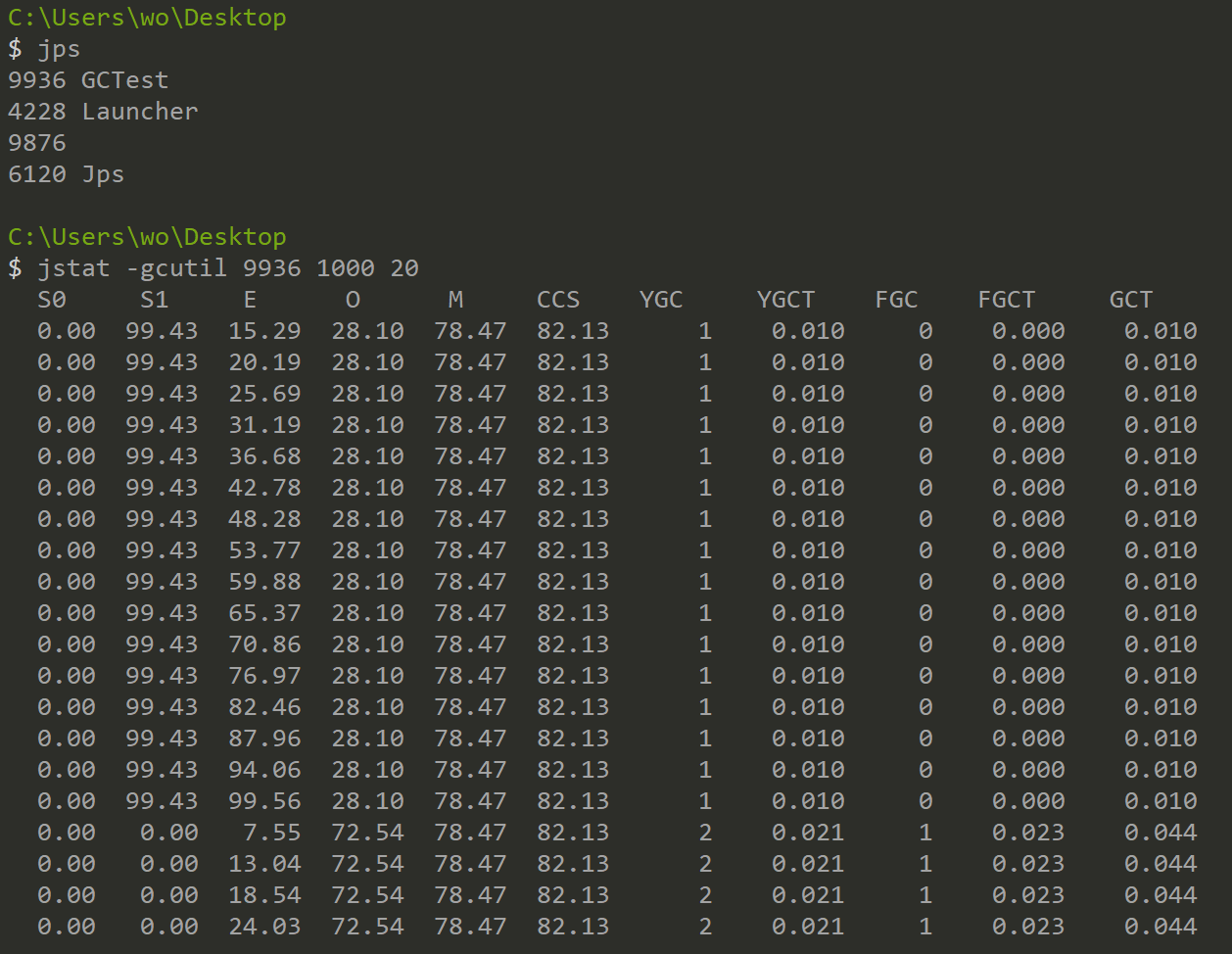Select the FGC column header
This screenshot has width=1232, height=954.
[896, 300]
